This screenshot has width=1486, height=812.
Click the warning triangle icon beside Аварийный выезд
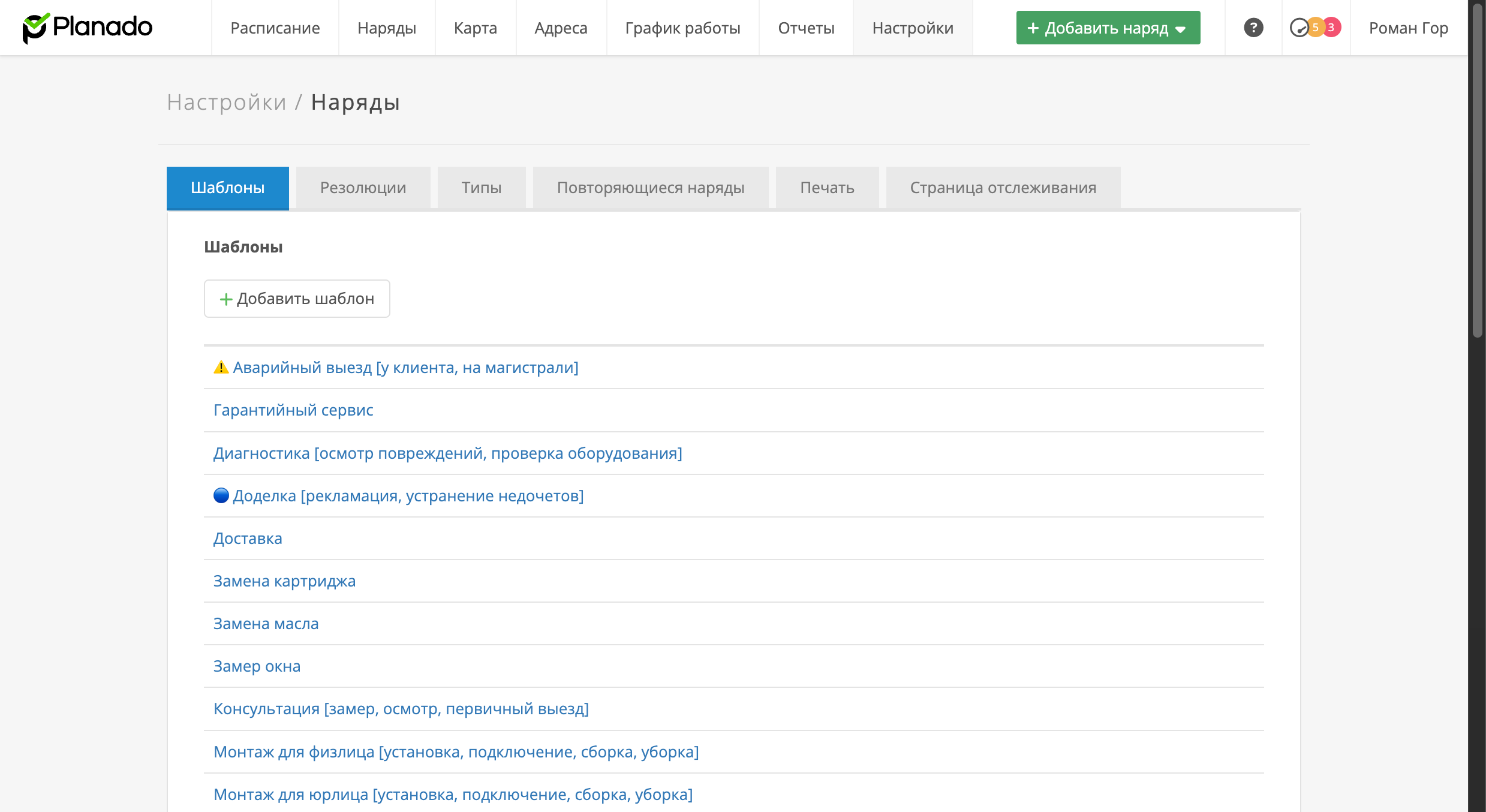(x=221, y=367)
